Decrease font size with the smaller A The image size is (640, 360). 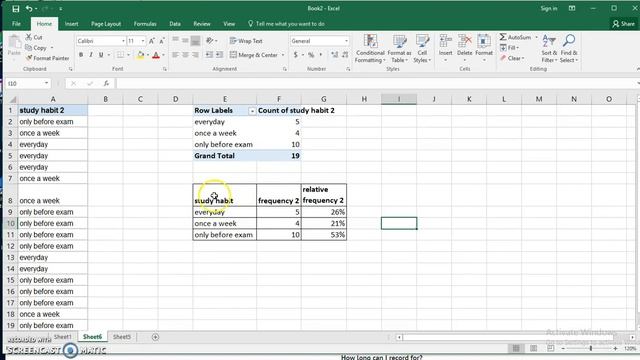click(x=162, y=41)
